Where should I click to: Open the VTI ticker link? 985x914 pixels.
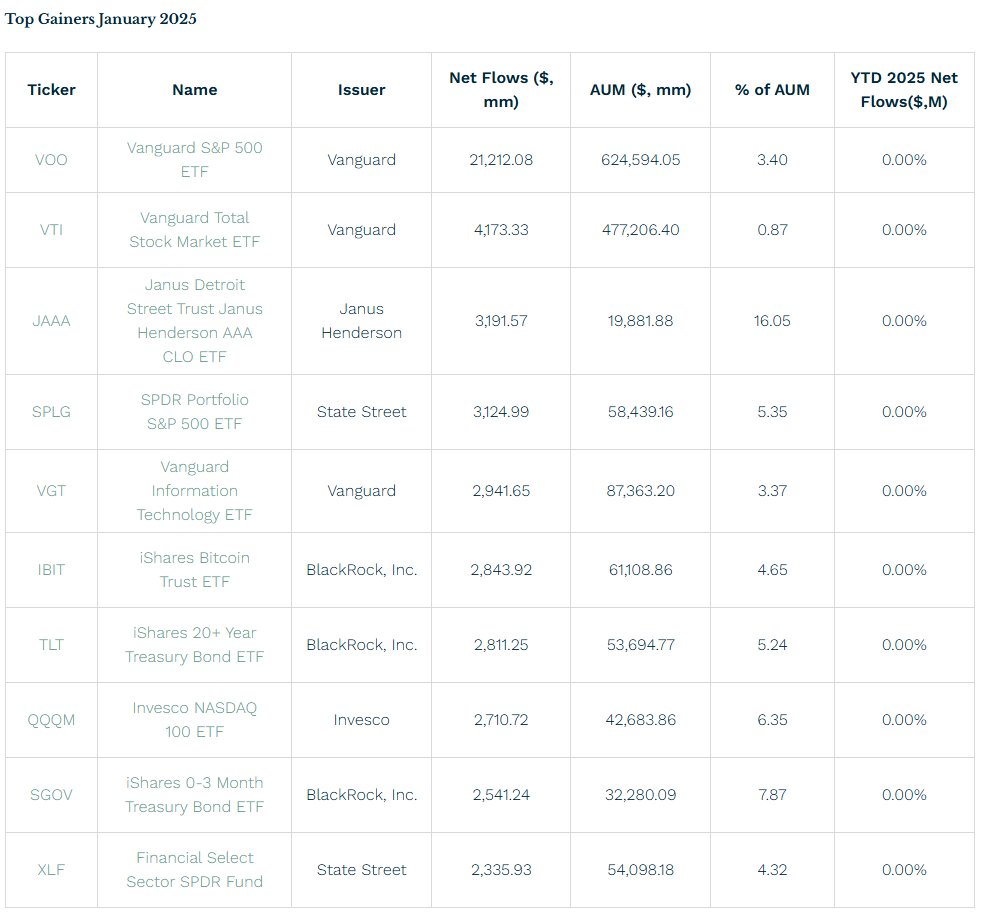pos(51,230)
